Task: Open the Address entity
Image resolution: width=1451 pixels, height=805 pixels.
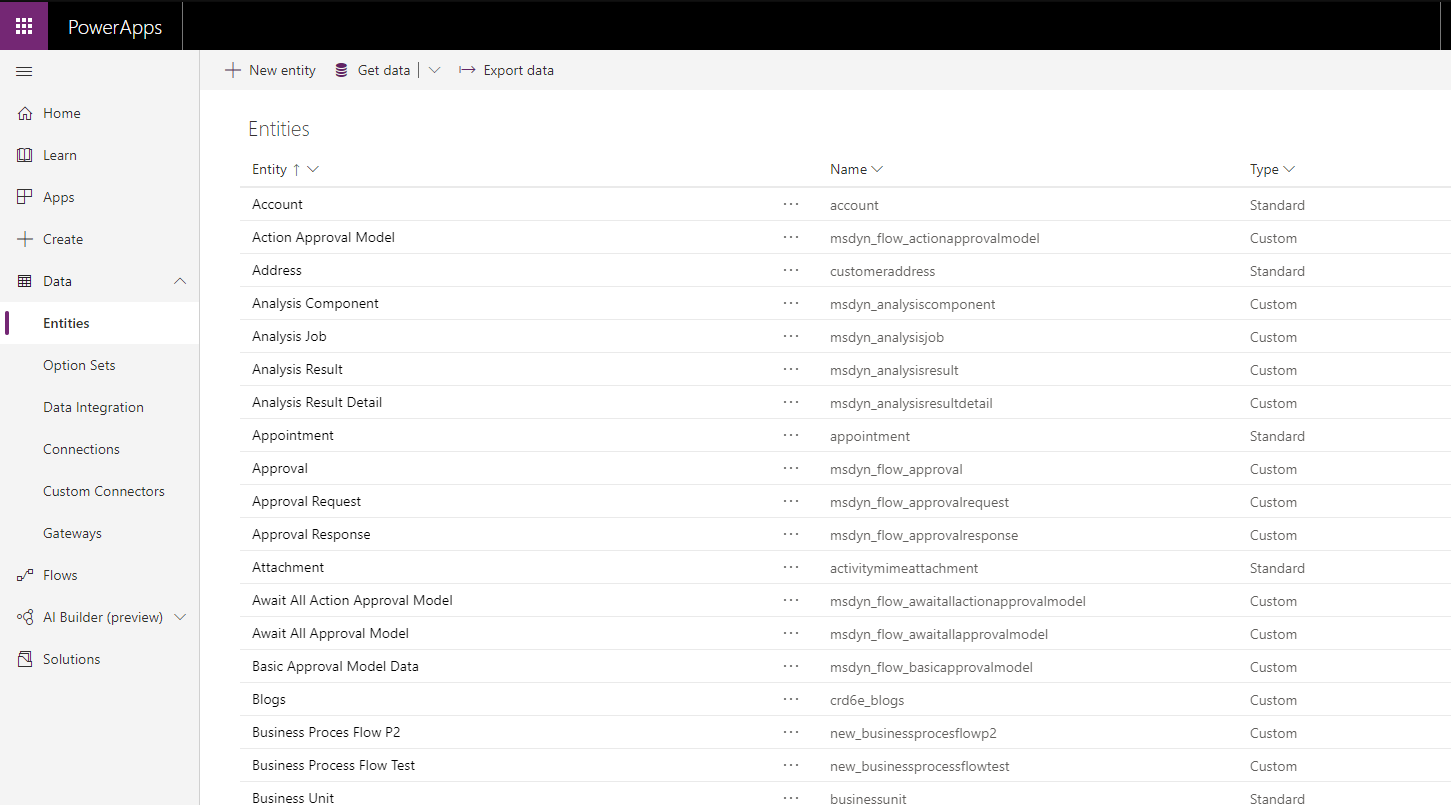Action: click(x=277, y=271)
